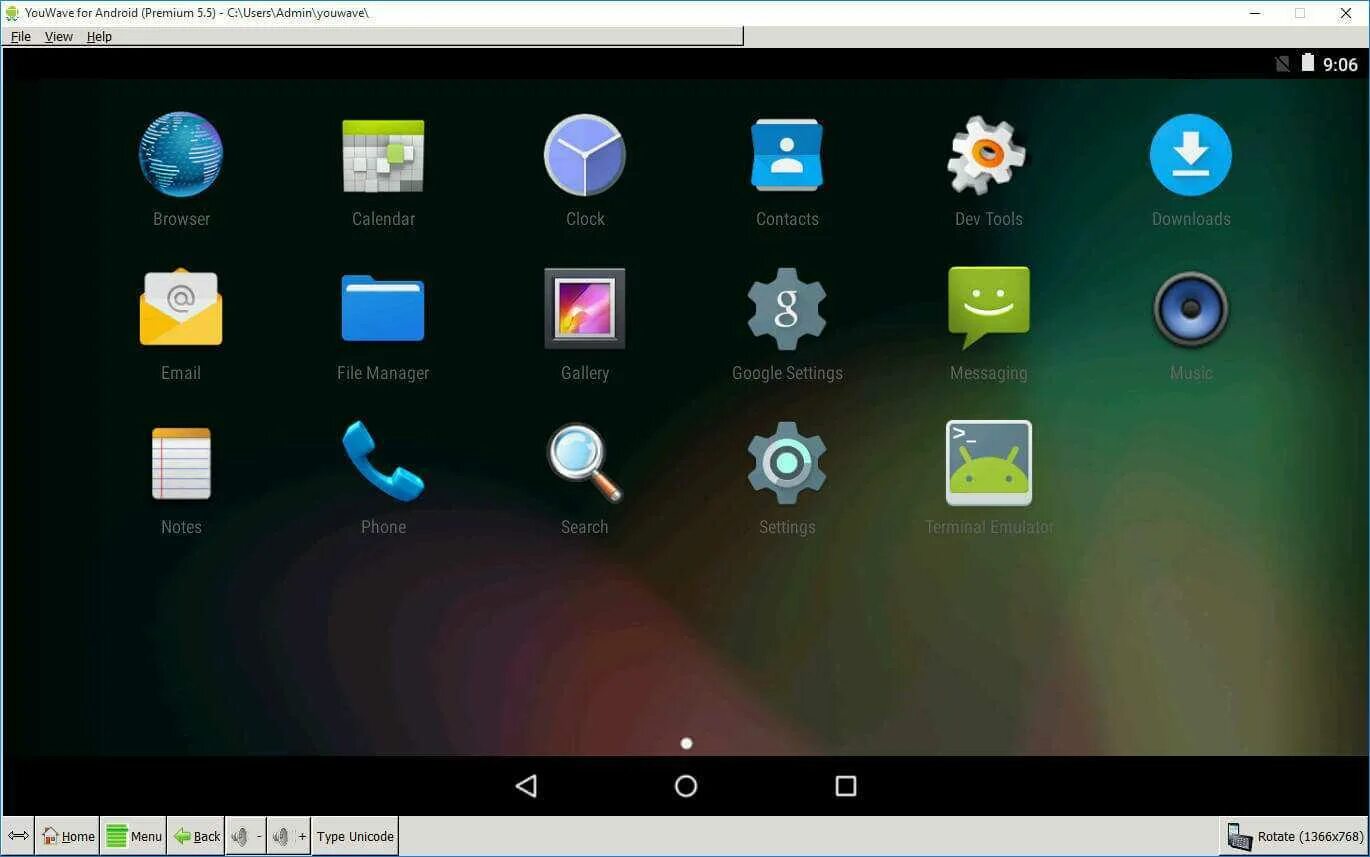Tap the Android recent apps square
The height and width of the screenshot is (857, 1370).
click(x=846, y=786)
